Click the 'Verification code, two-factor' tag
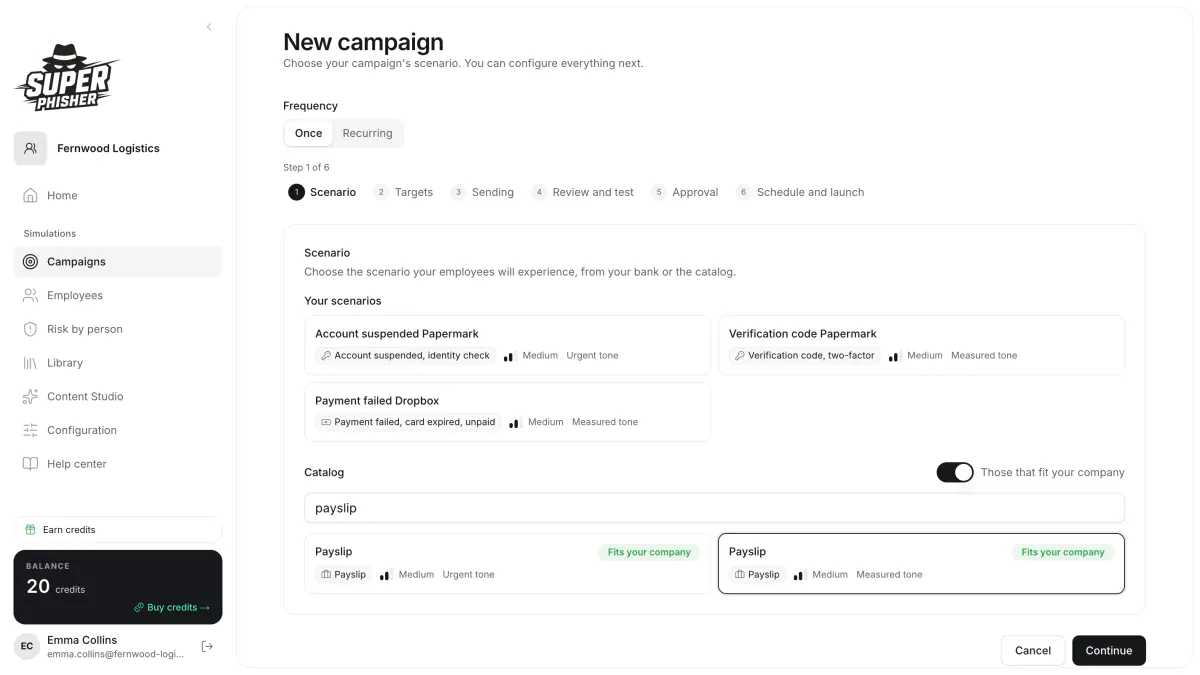The height and width of the screenshot is (675, 1200). coord(805,356)
